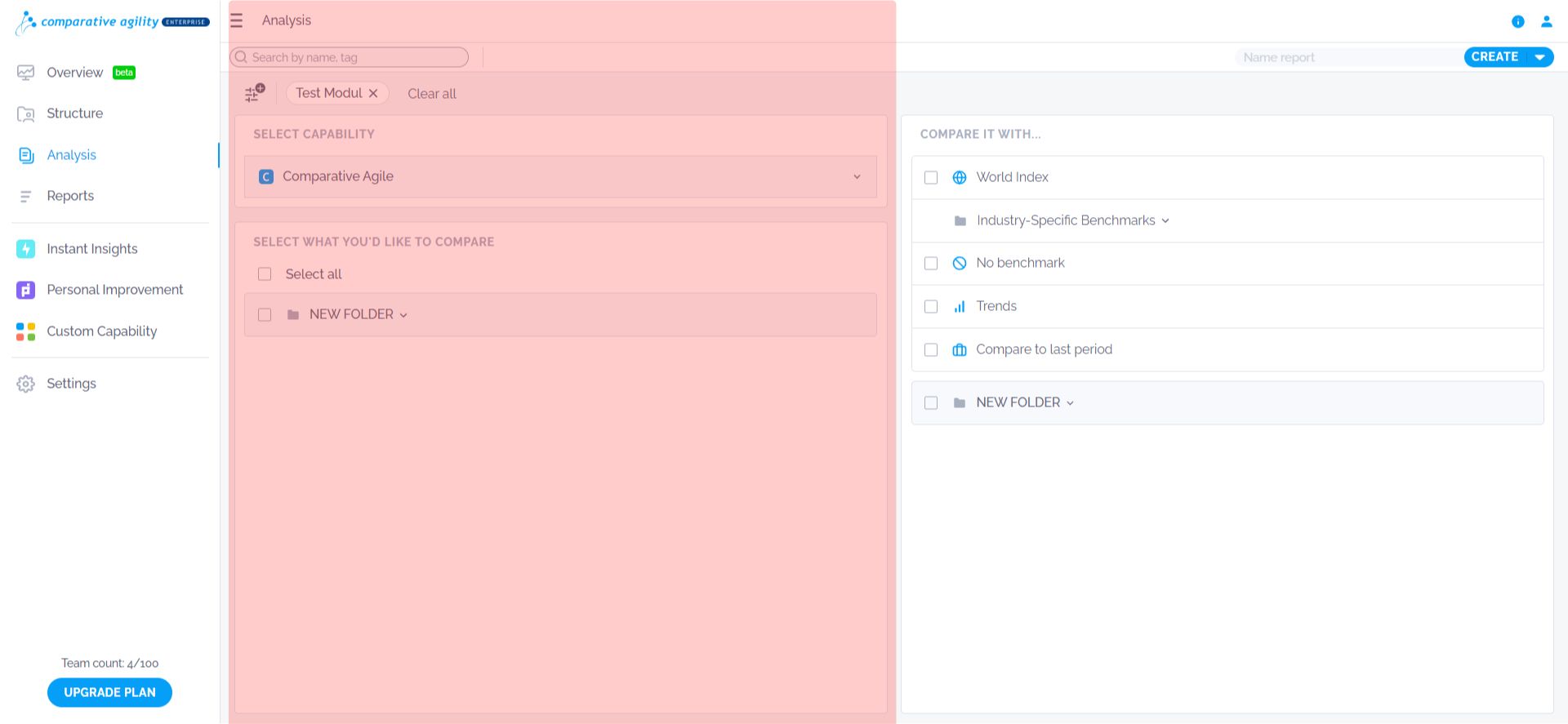The image size is (1568, 724).
Task: Open the Structure sidebar item
Action: pyautogui.click(x=74, y=113)
